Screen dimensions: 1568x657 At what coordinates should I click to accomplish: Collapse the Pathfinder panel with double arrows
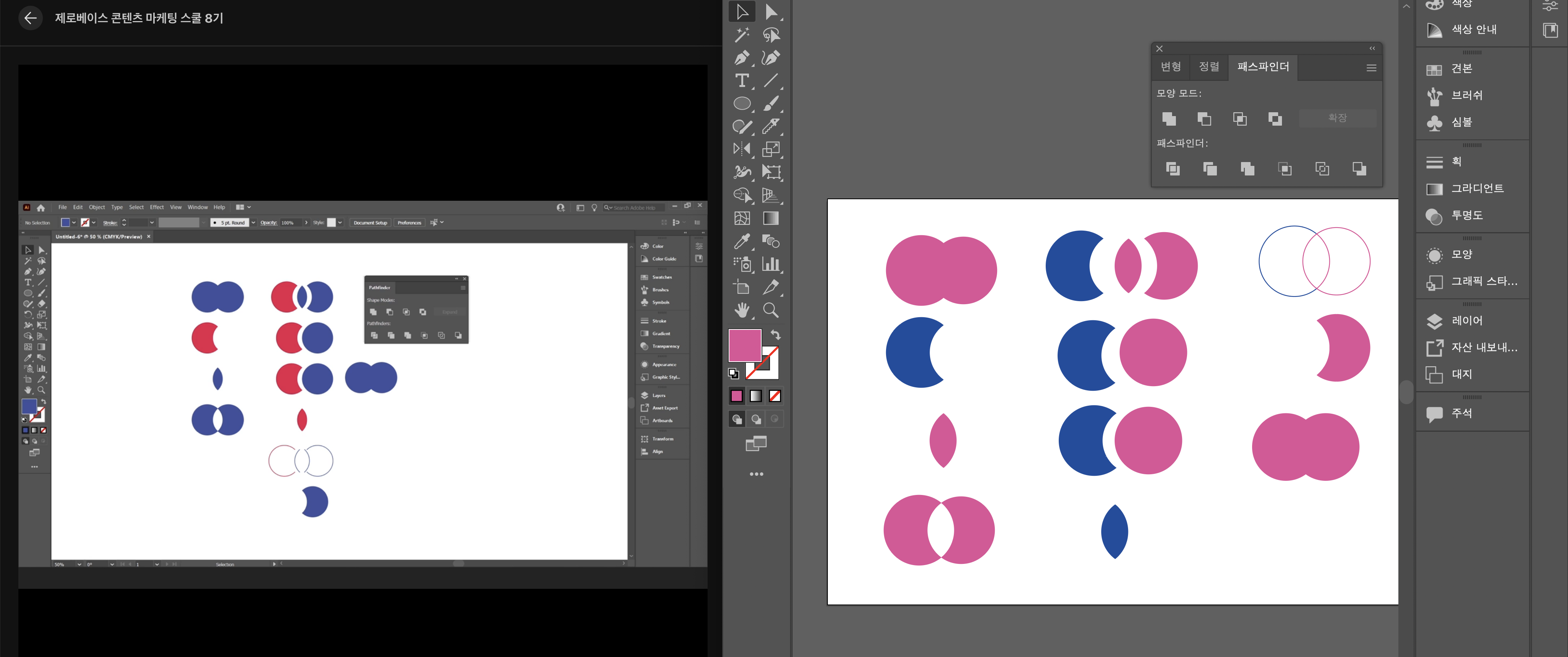pyautogui.click(x=1372, y=48)
